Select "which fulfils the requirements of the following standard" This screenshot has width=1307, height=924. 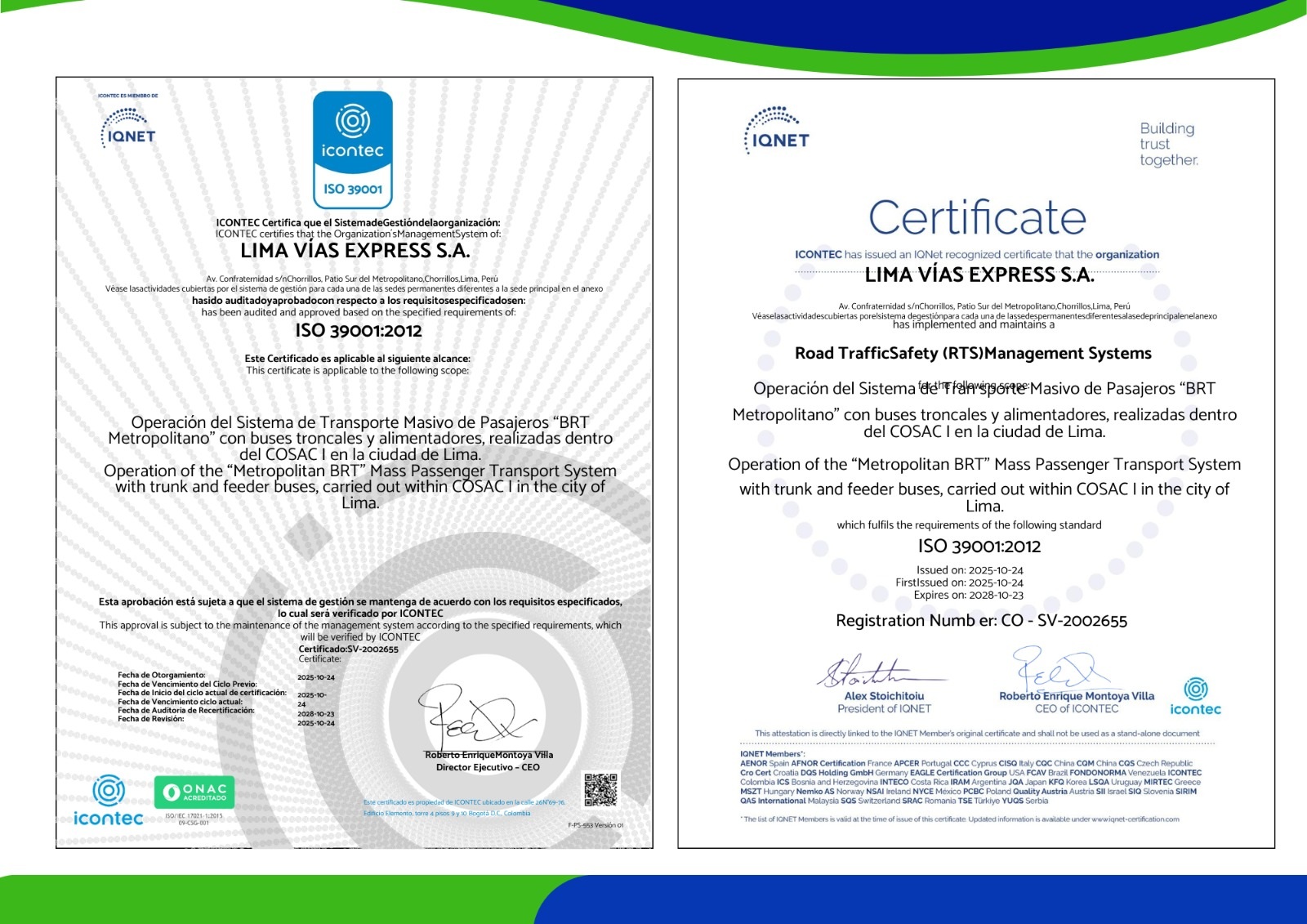coord(969,525)
